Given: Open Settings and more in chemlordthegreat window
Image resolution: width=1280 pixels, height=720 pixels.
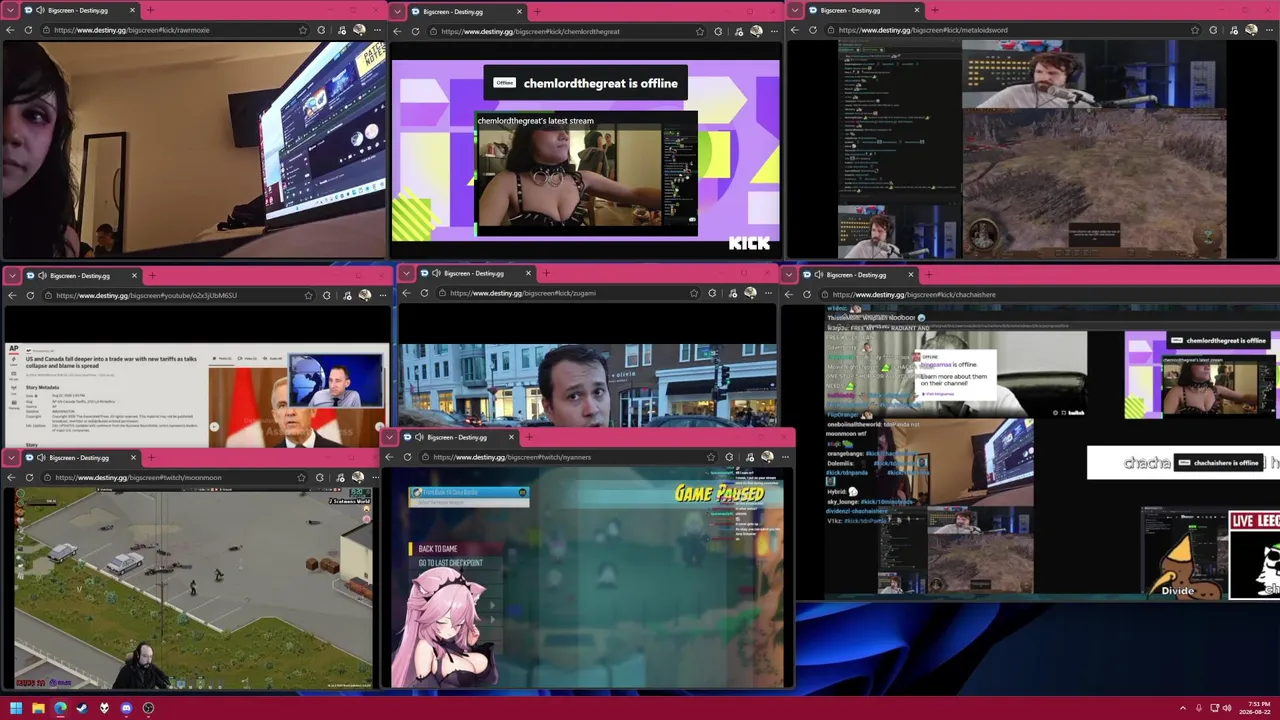Looking at the screenshot, I should click(773, 31).
